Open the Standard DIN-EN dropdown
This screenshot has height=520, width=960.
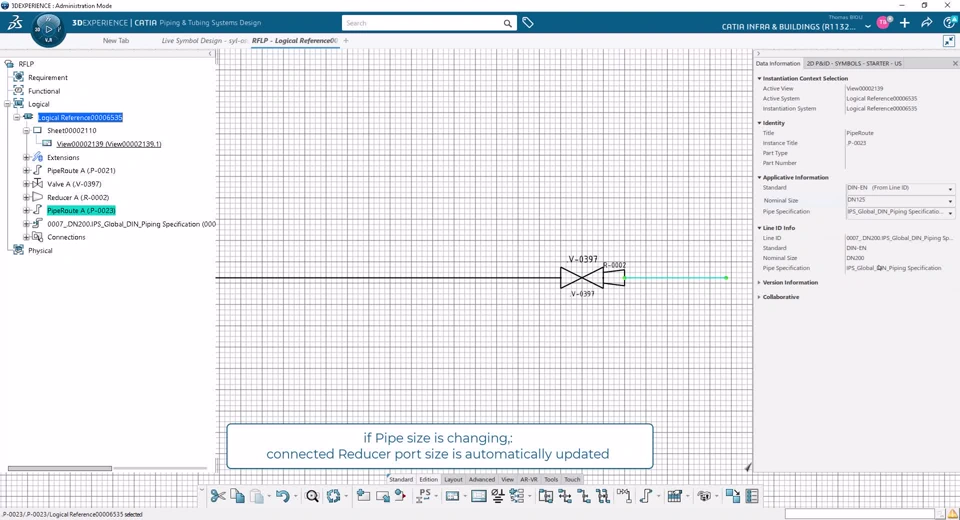tap(950, 189)
